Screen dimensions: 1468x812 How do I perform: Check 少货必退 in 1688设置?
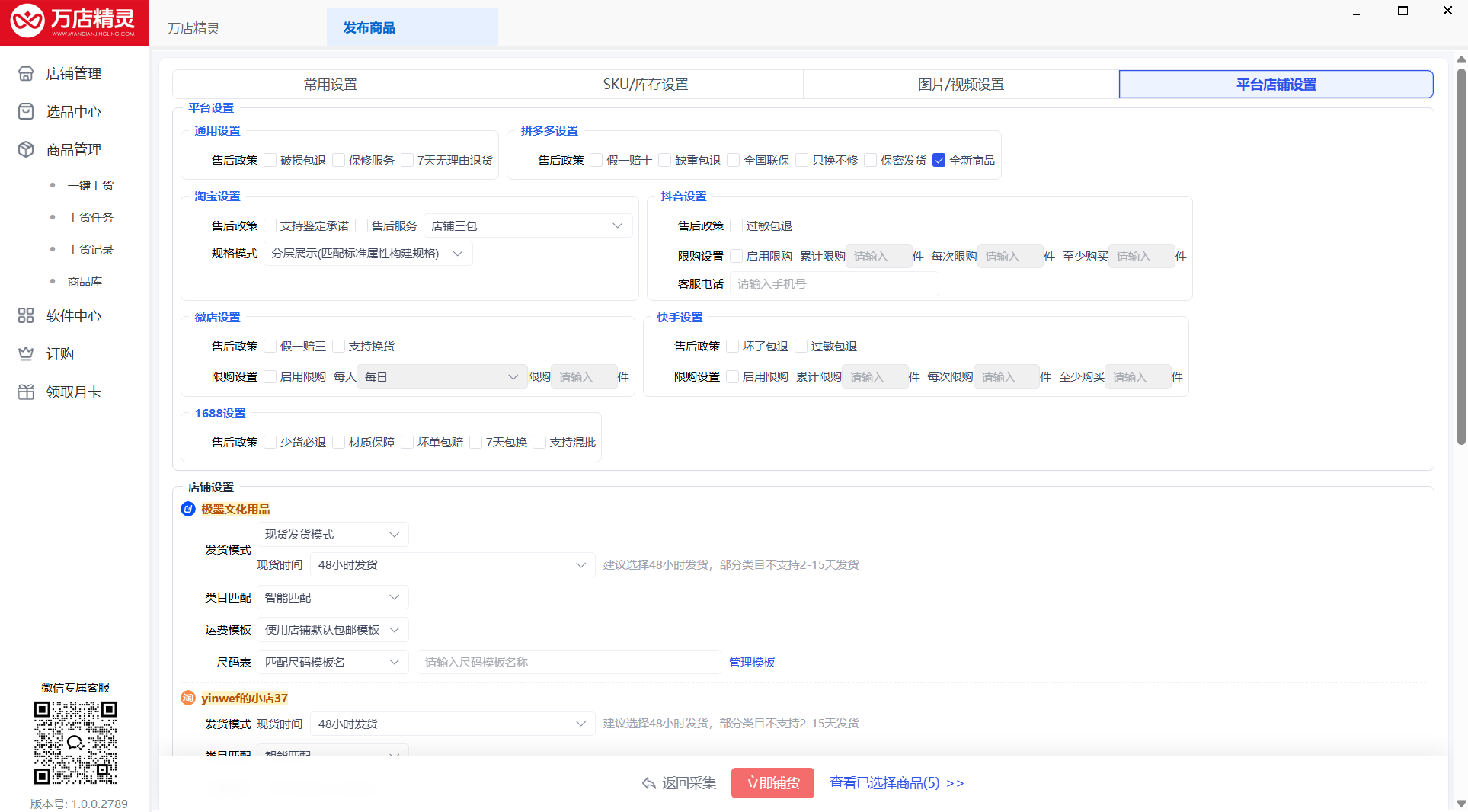(x=270, y=442)
